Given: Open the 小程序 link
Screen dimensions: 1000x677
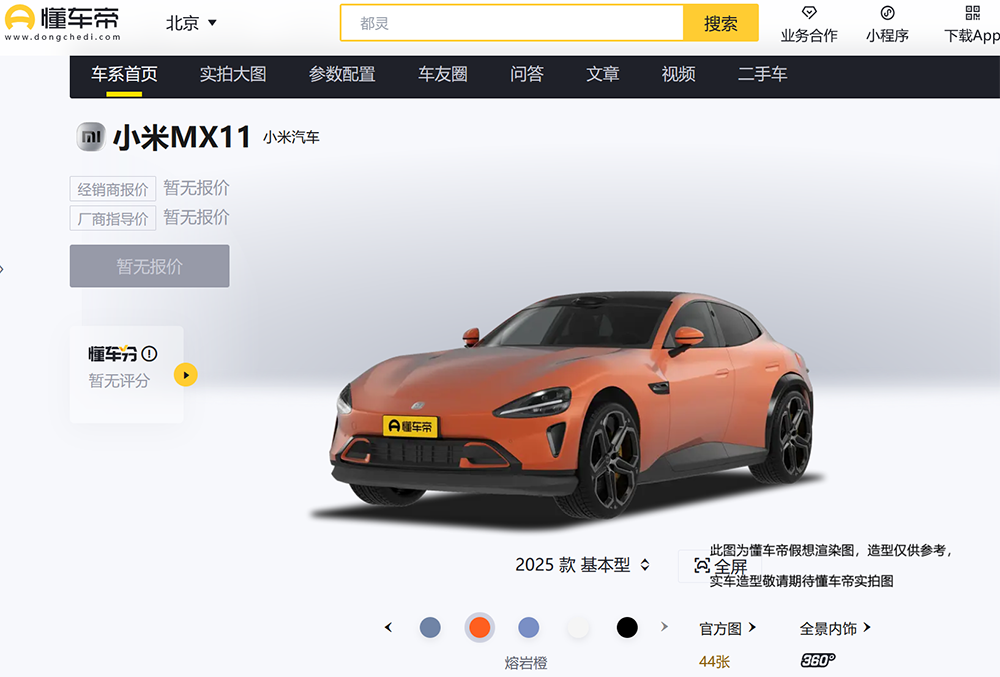Looking at the screenshot, I should [887, 35].
